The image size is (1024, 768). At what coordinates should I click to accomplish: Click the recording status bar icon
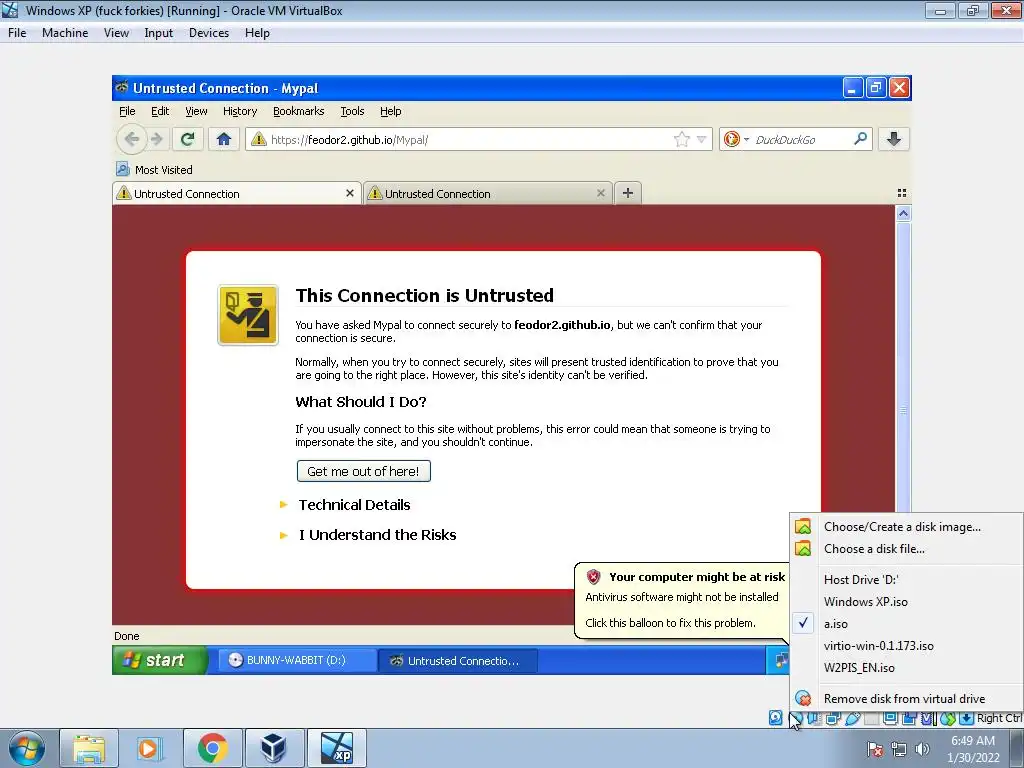click(908, 718)
